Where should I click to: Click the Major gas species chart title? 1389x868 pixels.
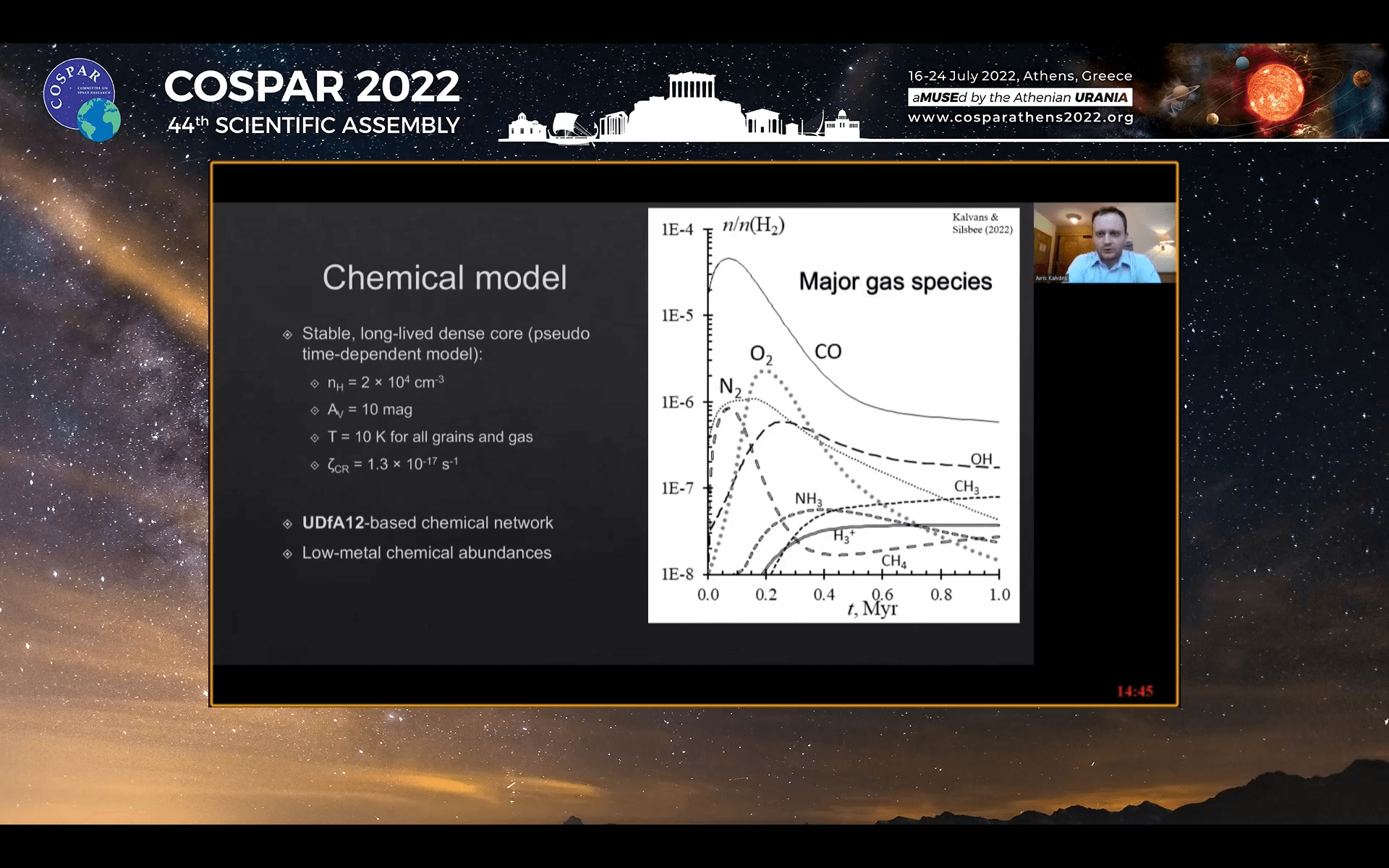(895, 281)
